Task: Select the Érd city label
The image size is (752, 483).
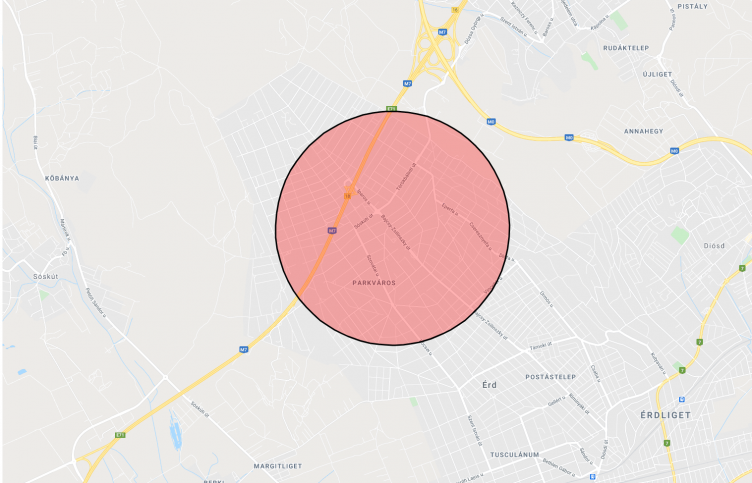Action: click(x=490, y=385)
